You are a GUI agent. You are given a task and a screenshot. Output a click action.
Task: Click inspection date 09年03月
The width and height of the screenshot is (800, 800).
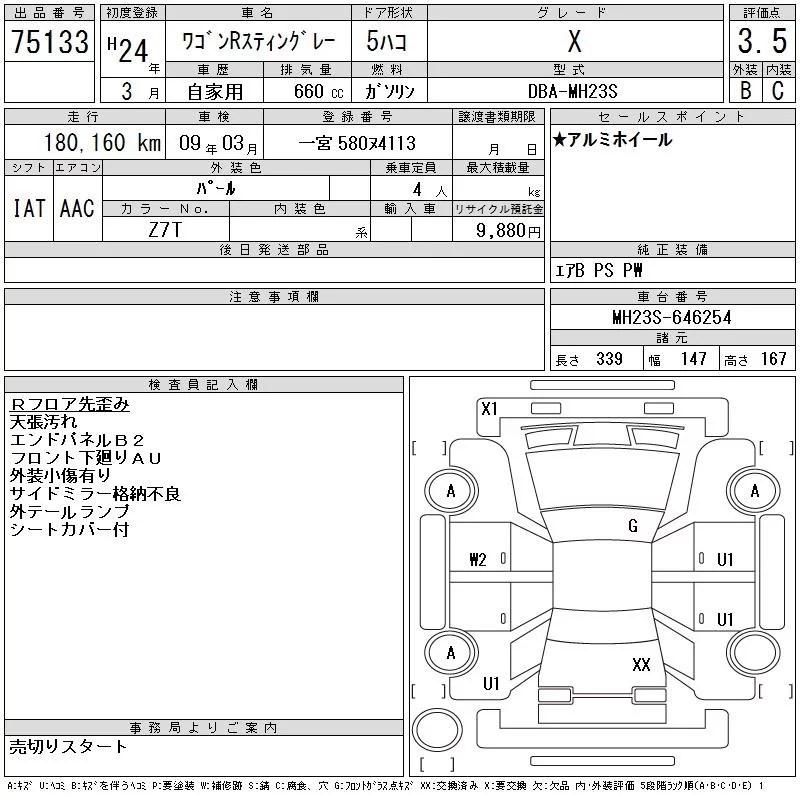click(x=218, y=144)
